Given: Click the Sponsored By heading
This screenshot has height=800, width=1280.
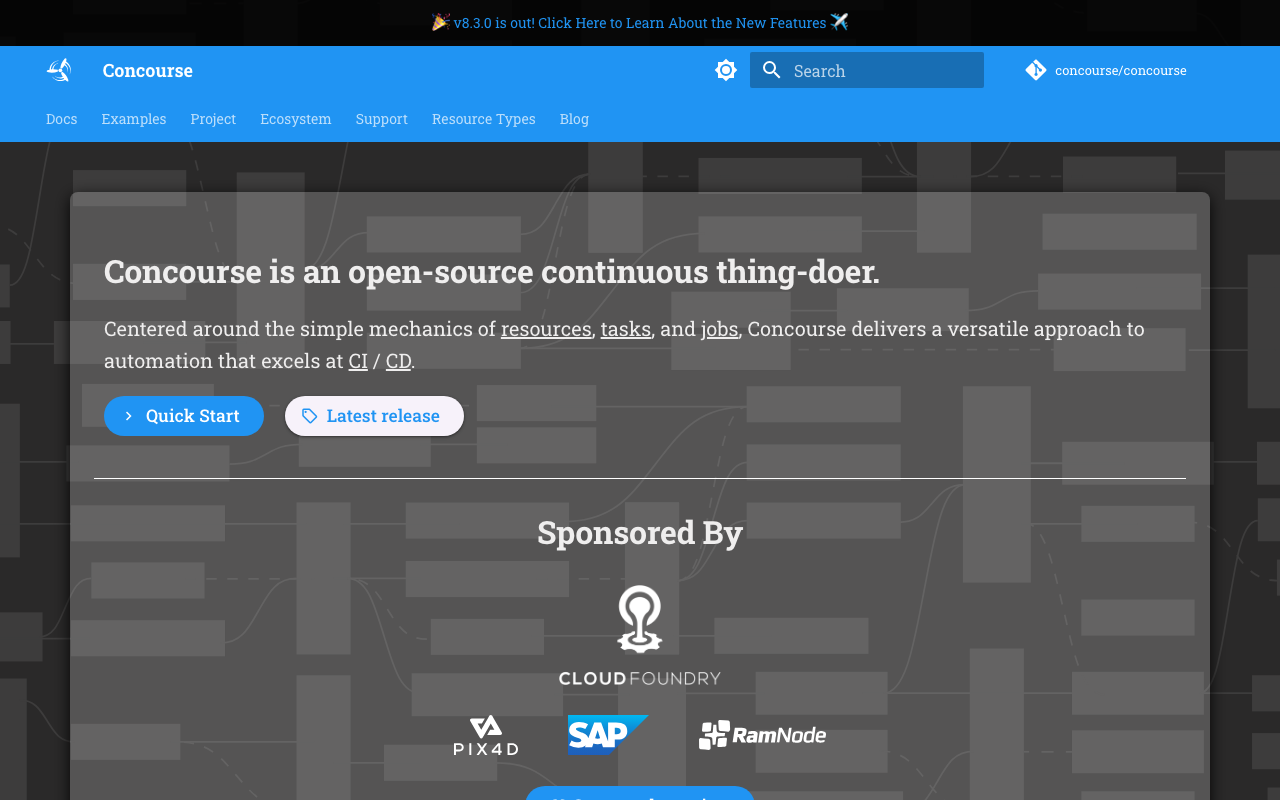Looking at the screenshot, I should click(640, 532).
